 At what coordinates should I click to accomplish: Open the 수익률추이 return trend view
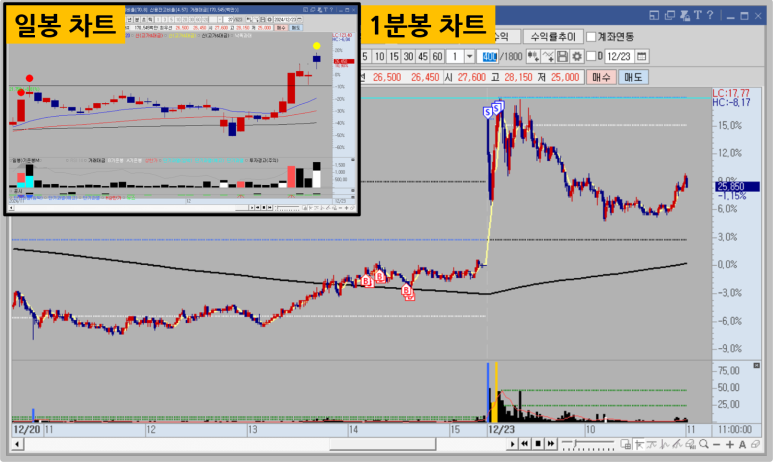(x=553, y=36)
